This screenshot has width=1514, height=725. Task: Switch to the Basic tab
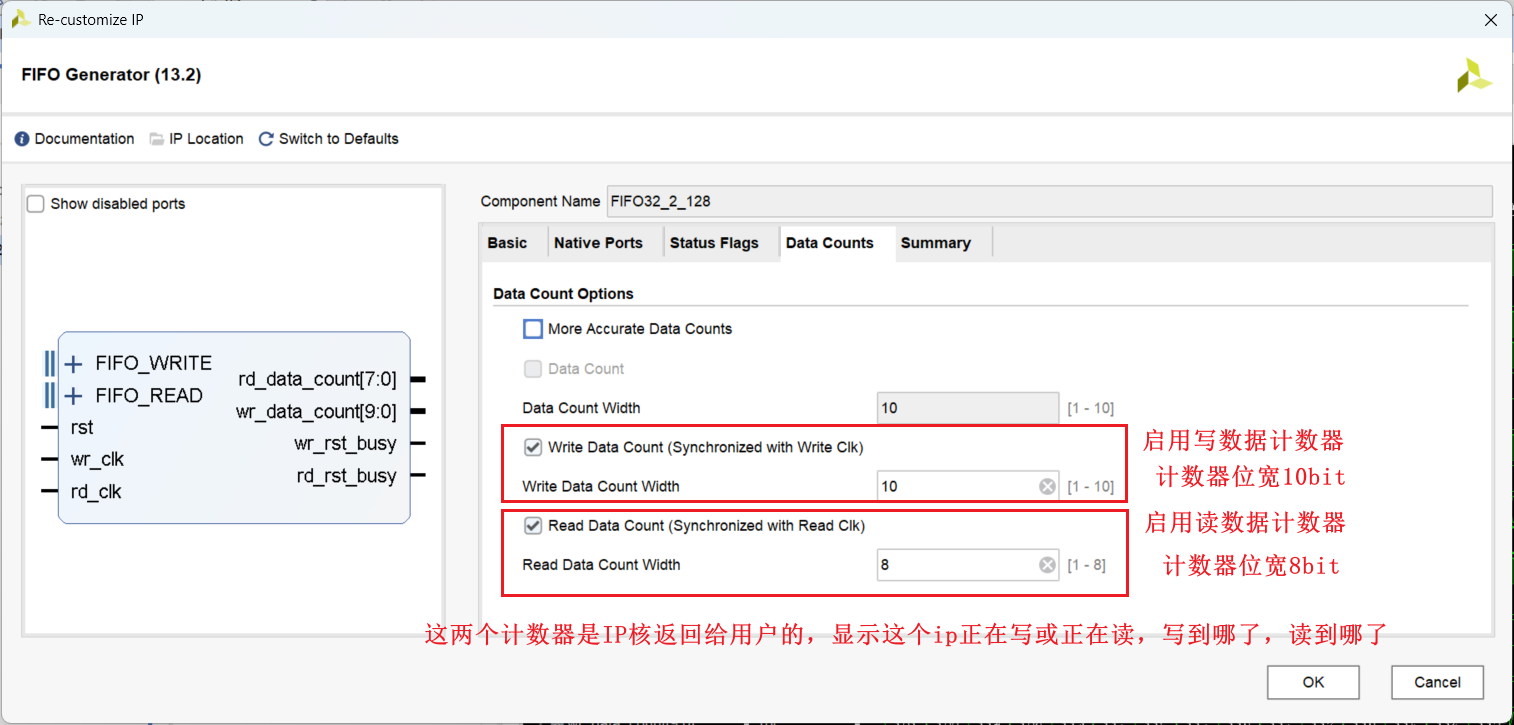[507, 243]
